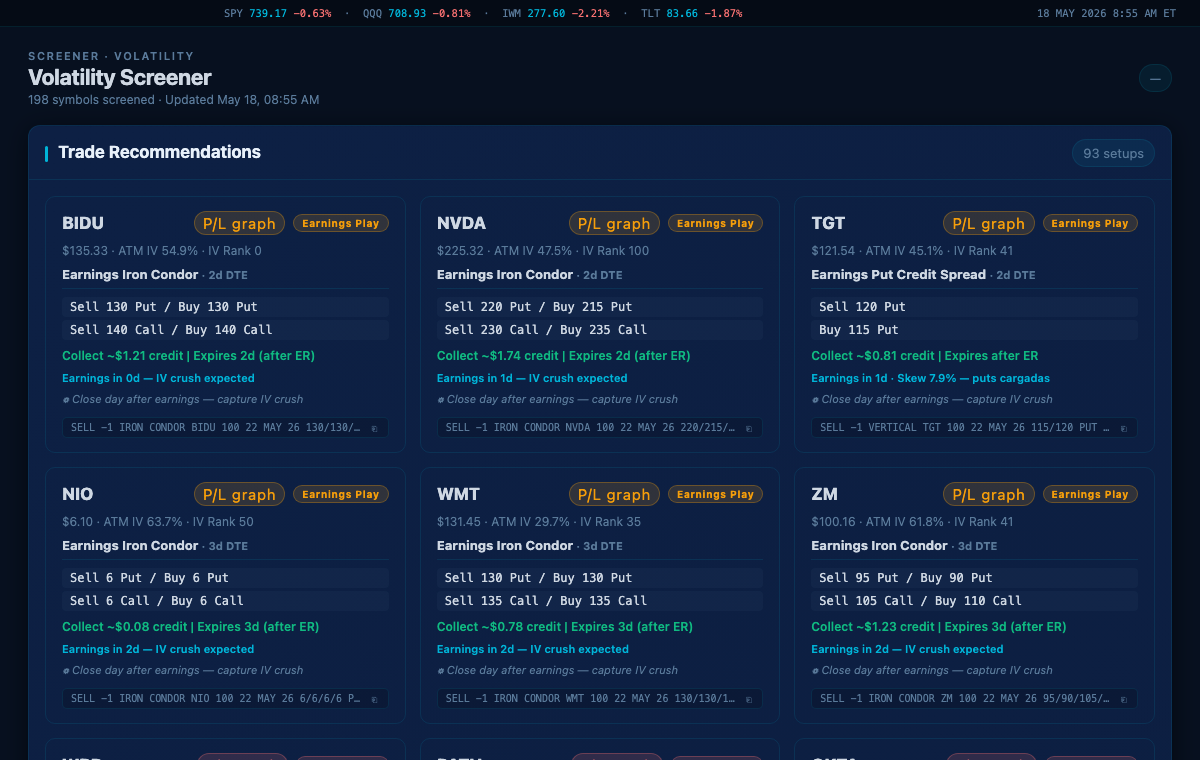Screen dimensions: 1200x760
Task: Select the BIDU order command field
Action: [x=225, y=428]
